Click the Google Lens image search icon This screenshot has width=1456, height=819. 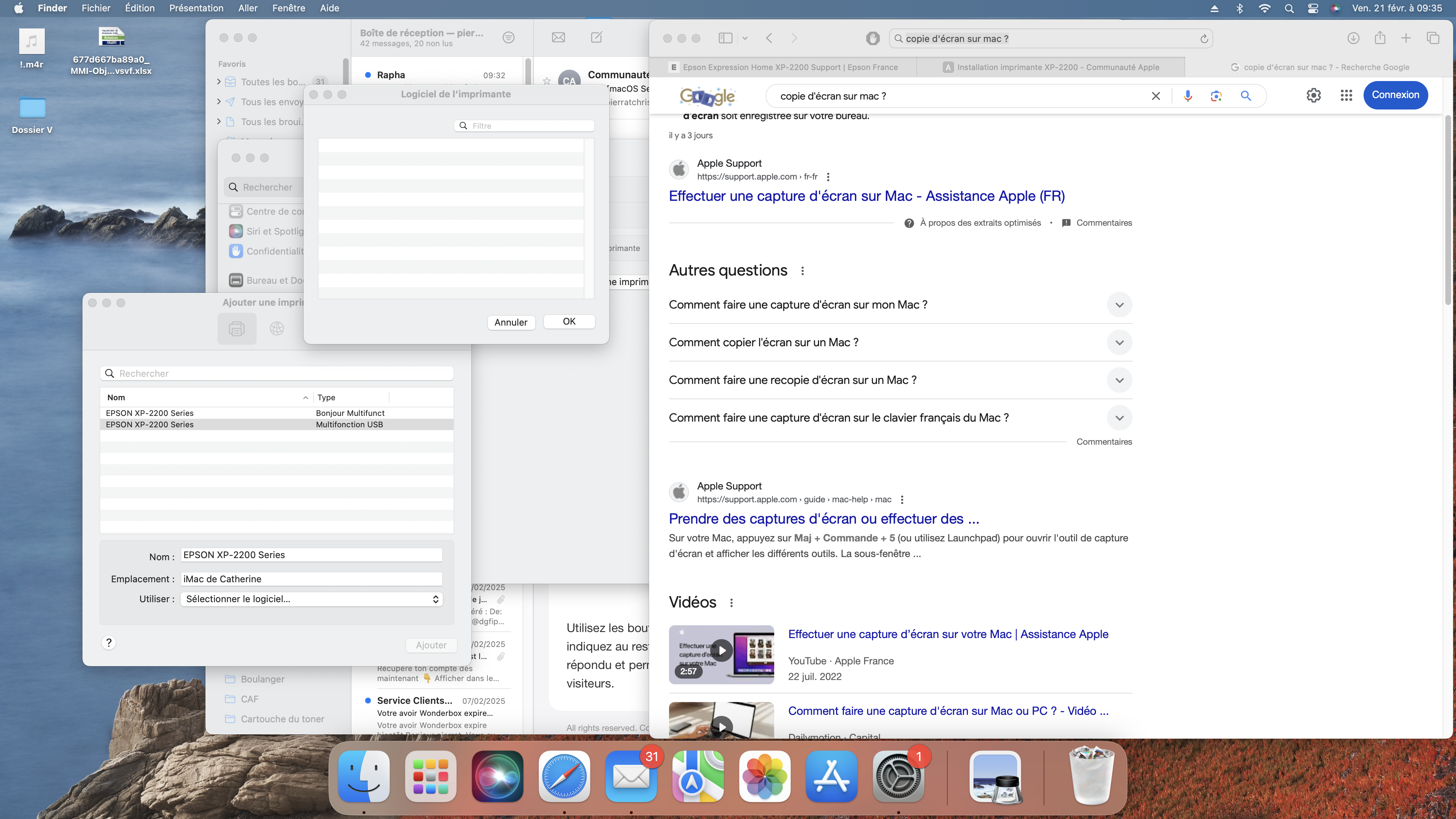click(1216, 96)
